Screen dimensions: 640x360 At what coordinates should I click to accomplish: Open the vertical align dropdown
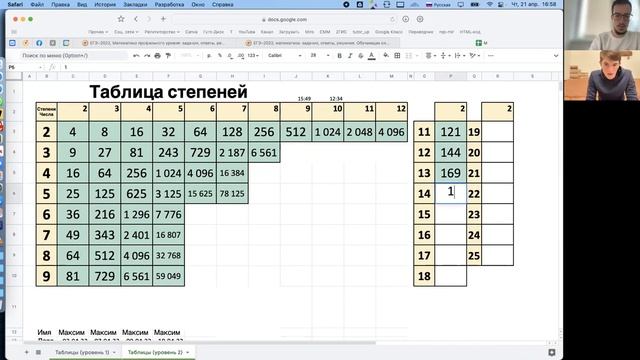point(444,56)
